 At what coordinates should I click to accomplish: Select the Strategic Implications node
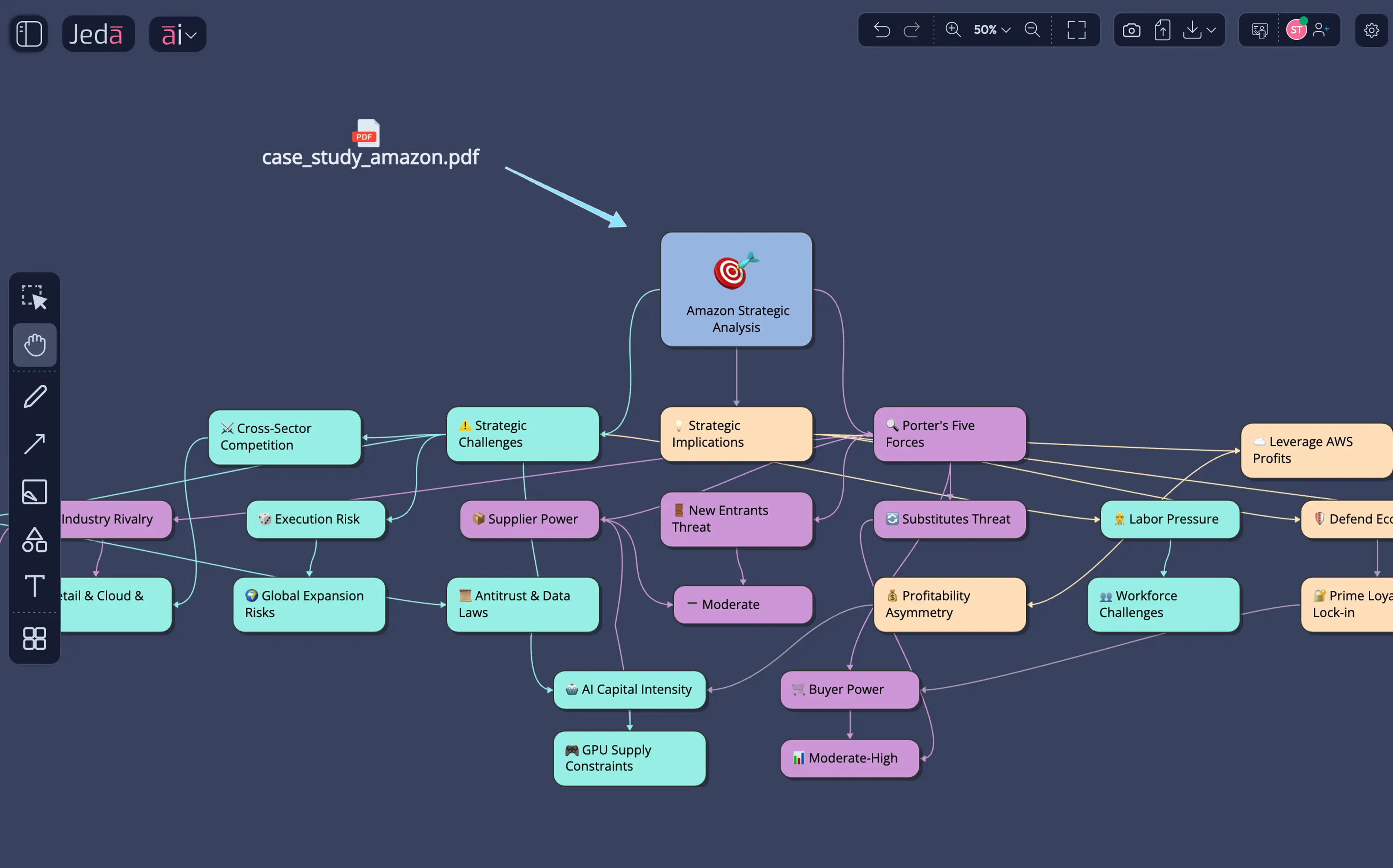point(736,434)
